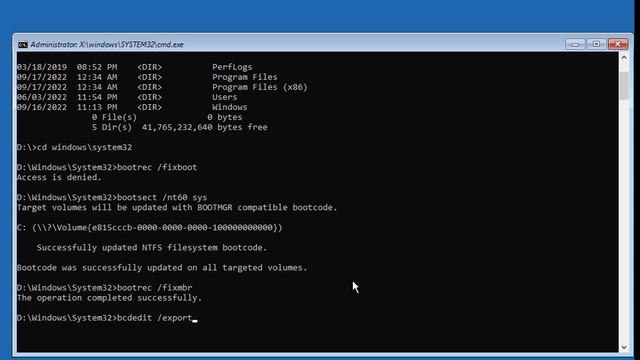Click the vertical scrollbar thumb
Viewport: 640px width, 360px height.
tap(624, 86)
